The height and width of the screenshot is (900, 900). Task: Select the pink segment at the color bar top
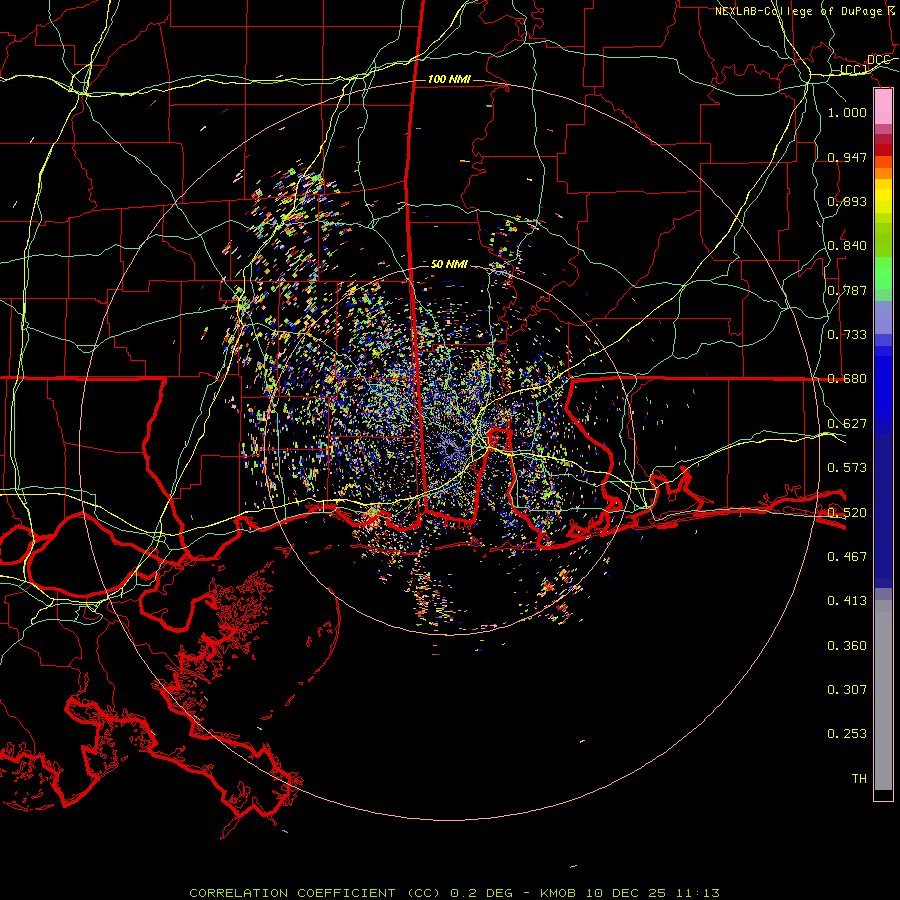[883, 107]
